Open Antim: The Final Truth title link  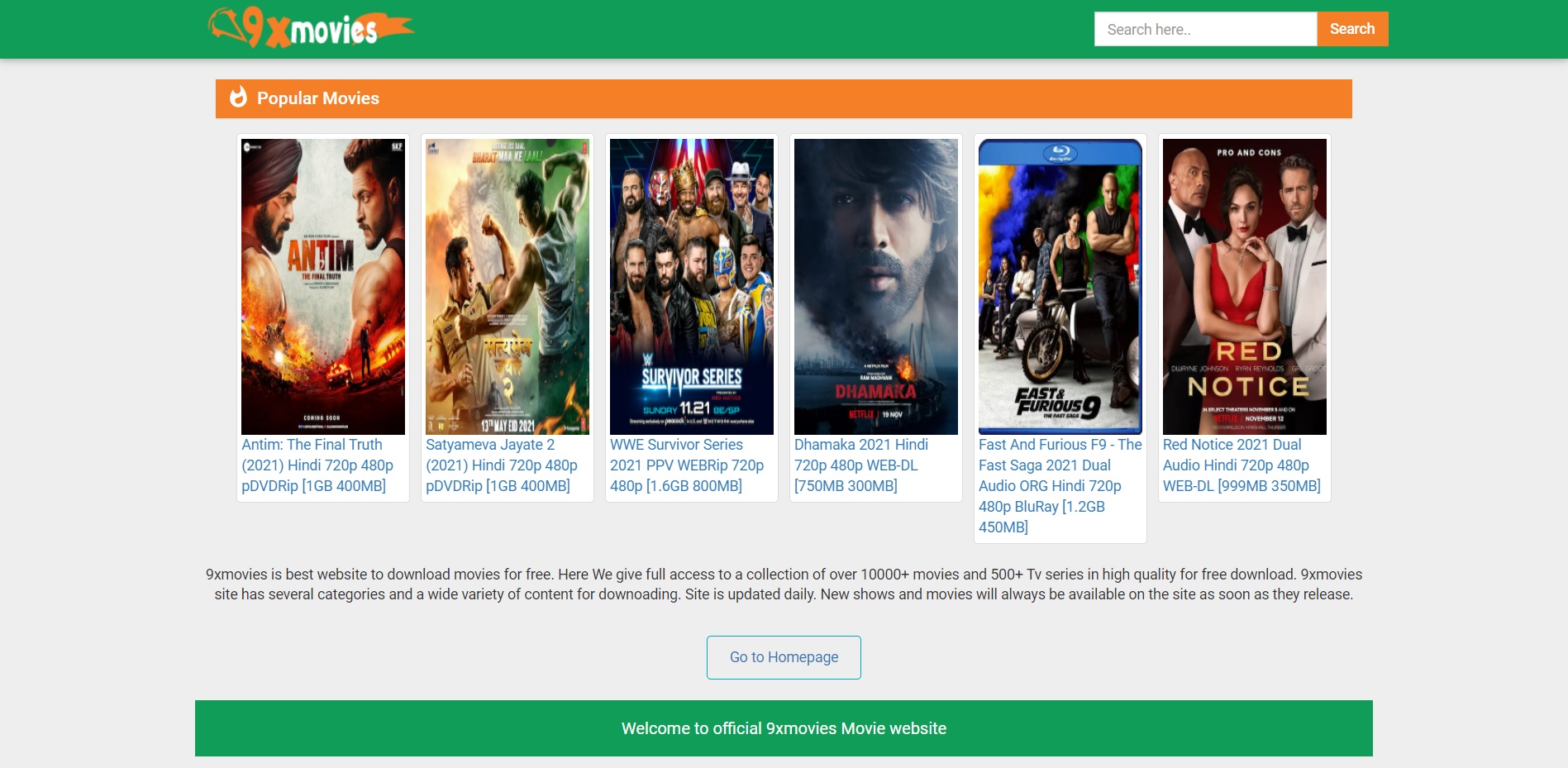(x=317, y=465)
